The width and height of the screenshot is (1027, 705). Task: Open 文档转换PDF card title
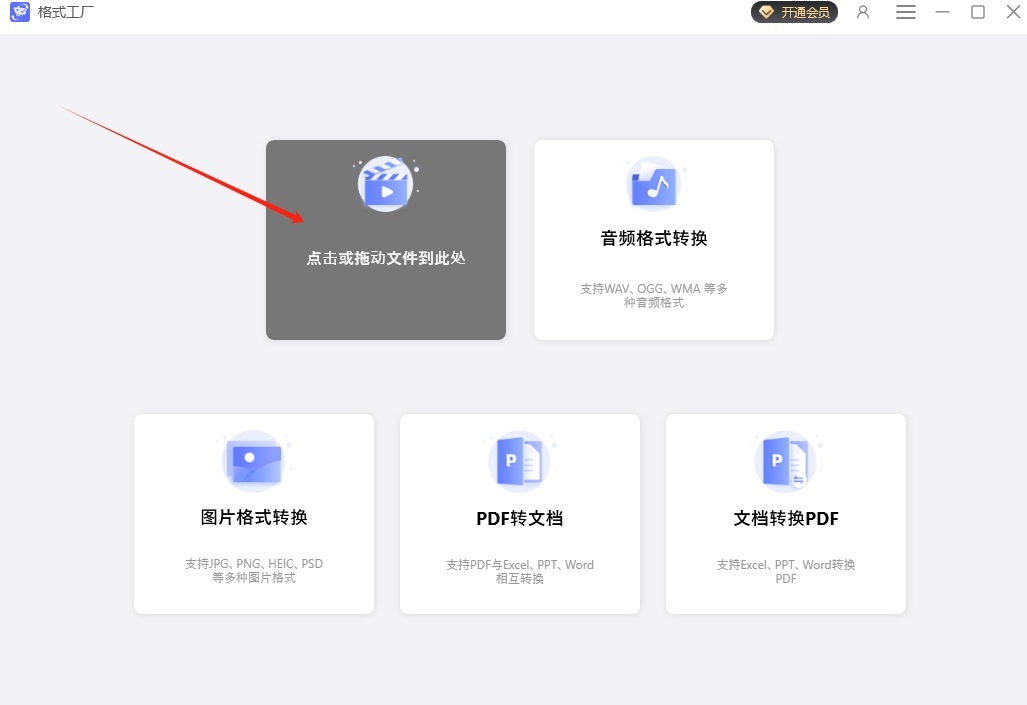(x=785, y=518)
